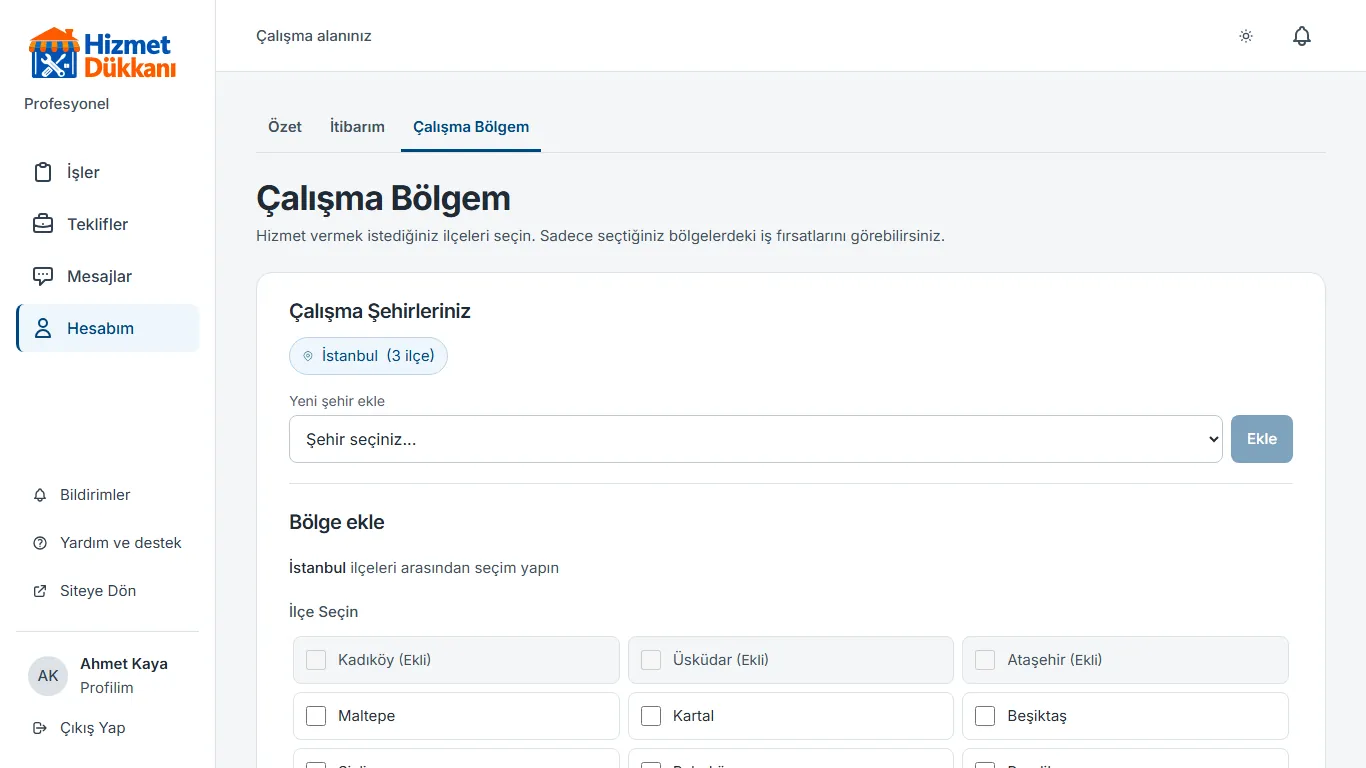Click the chat bubble icon beside Mesajlar

pyautogui.click(x=43, y=276)
